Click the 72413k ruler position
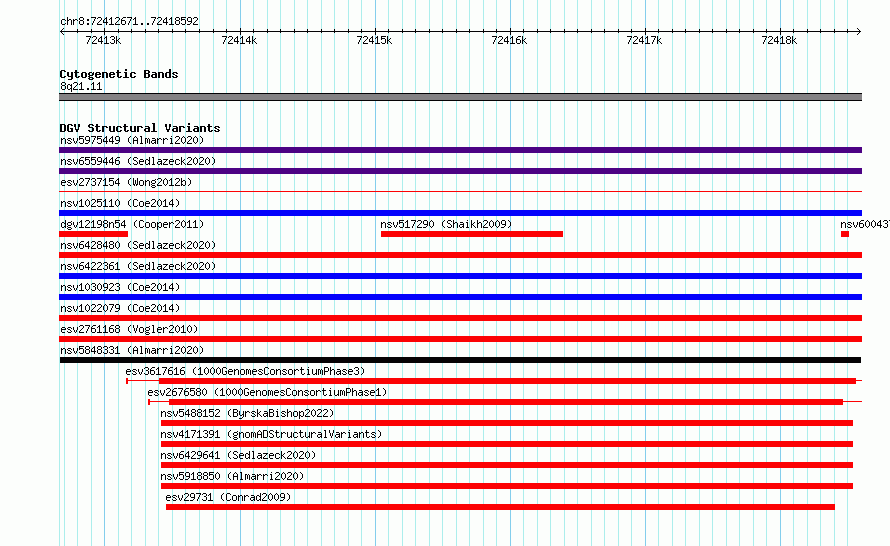Viewport: 890px width, 546px height. [103, 40]
